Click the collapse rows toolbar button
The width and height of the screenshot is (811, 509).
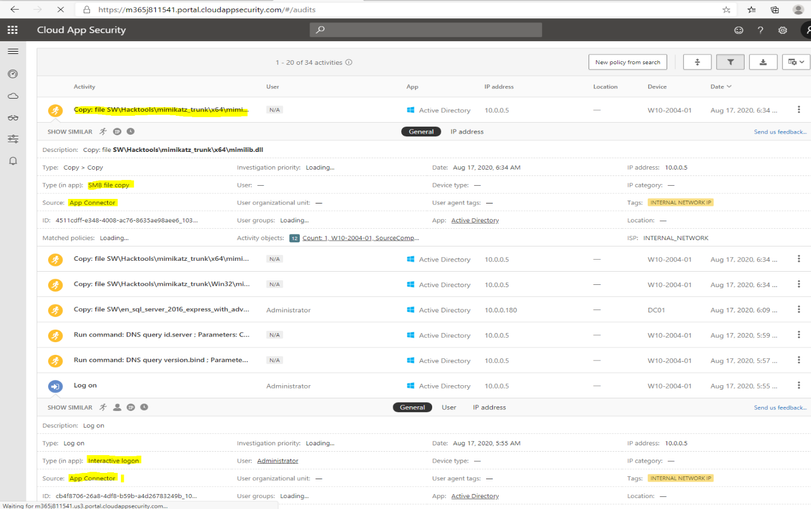[x=697, y=62]
